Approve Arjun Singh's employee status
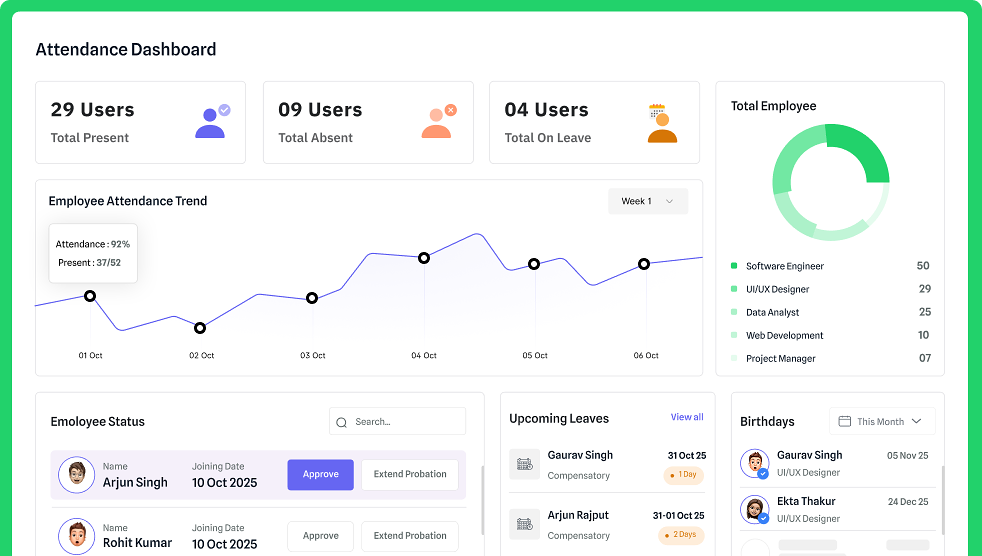982x556 pixels. (x=320, y=475)
